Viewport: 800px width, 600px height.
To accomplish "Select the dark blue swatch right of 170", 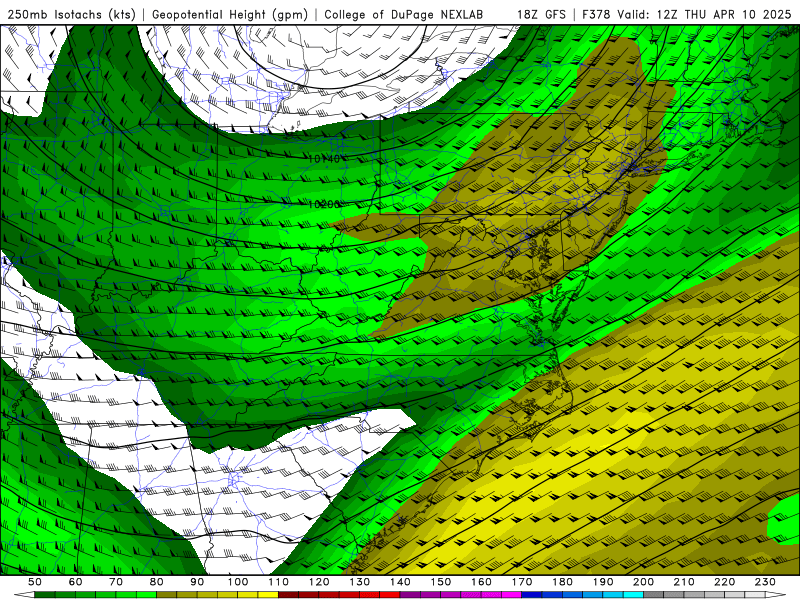I will point(532,594).
